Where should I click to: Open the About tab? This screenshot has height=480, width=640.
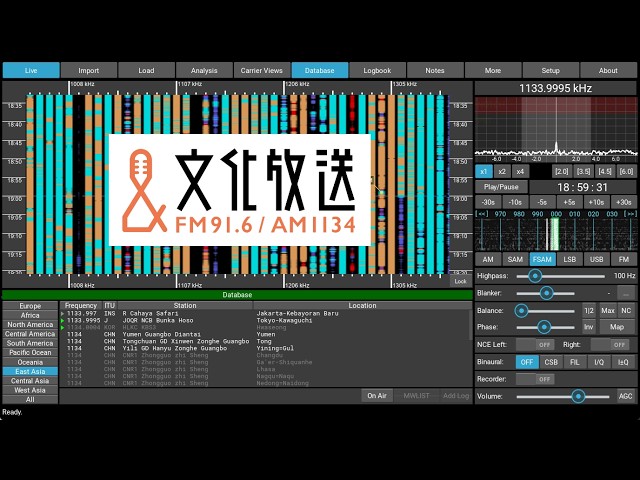point(608,70)
